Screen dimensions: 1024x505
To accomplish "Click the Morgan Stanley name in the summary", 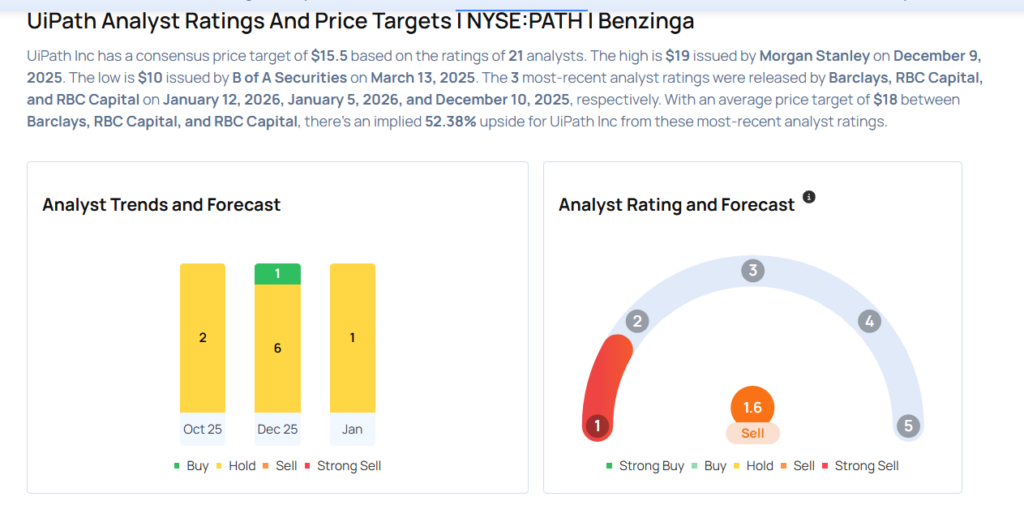I will [x=814, y=57].
